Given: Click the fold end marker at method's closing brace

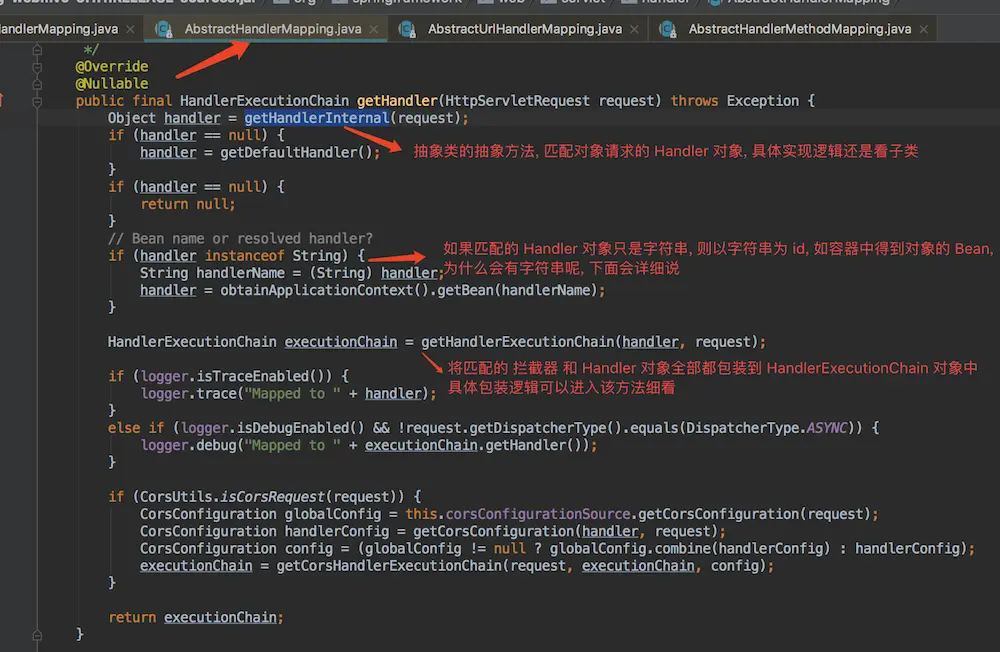Looking at the screenshot, I should (x=37, y=634).
